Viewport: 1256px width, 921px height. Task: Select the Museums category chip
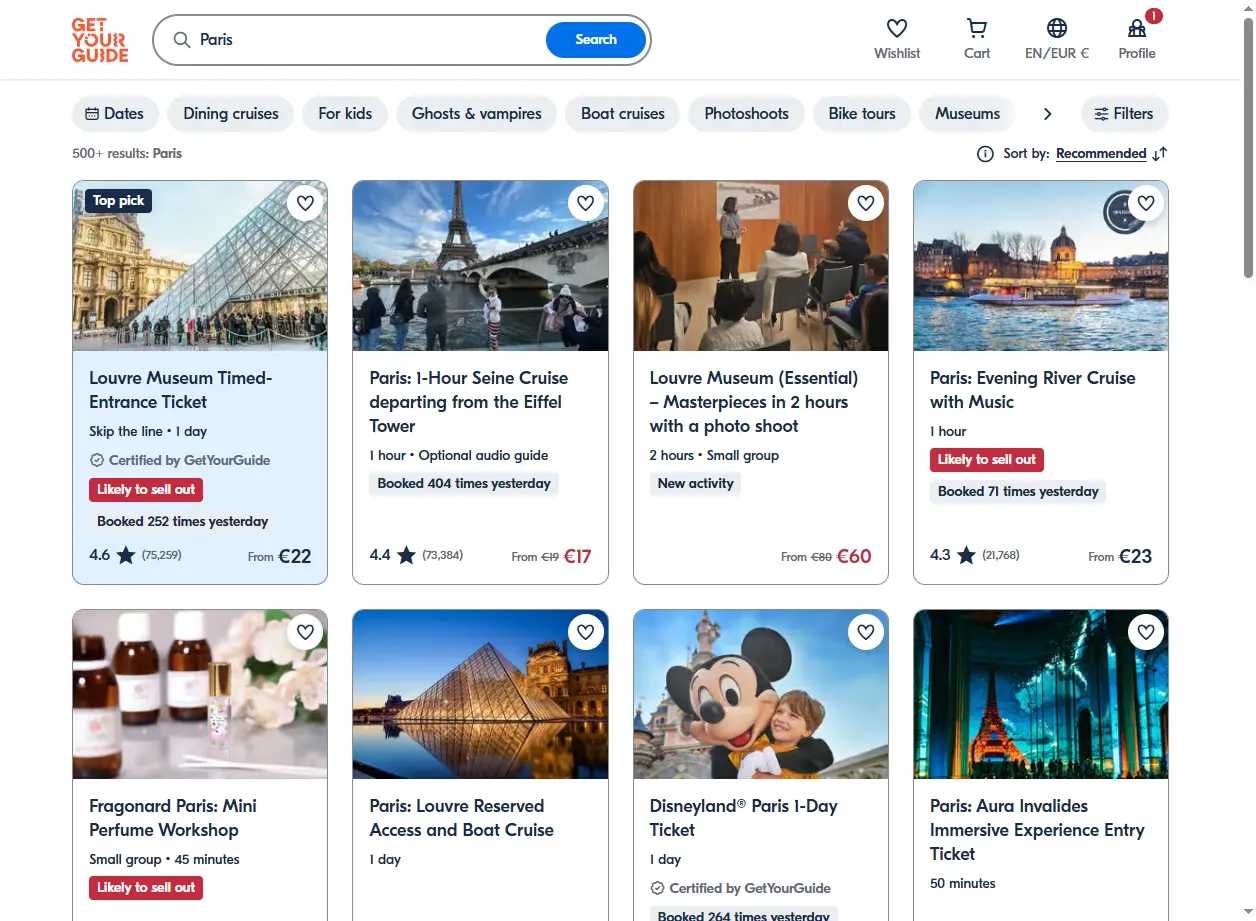pos(967,113)
